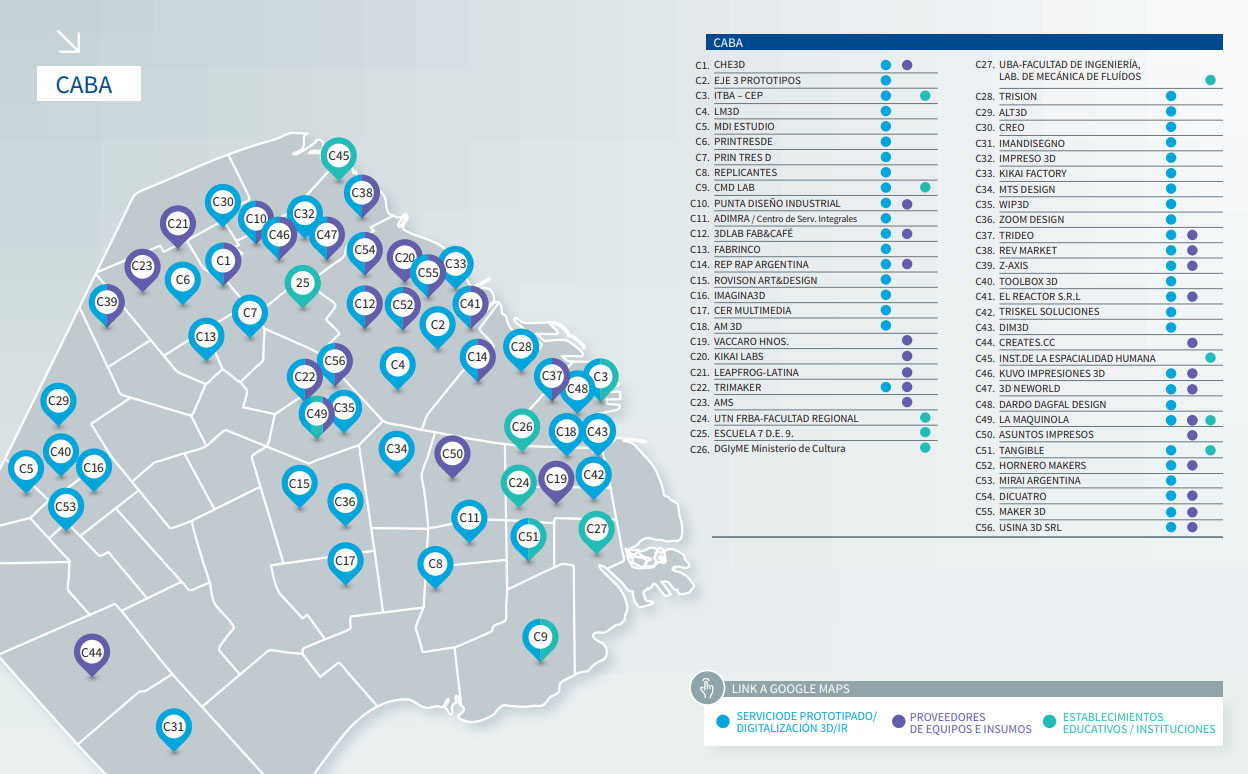1248x774 pixels.
Task: Open "UTN FRBA-FACULTAD REGIONAL" entry
Action: tap(786, 418)
